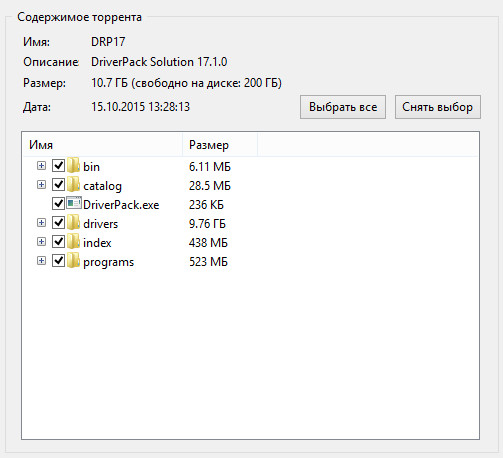
Task: Expand the index folder tree node
Action: tap(41, 241)
